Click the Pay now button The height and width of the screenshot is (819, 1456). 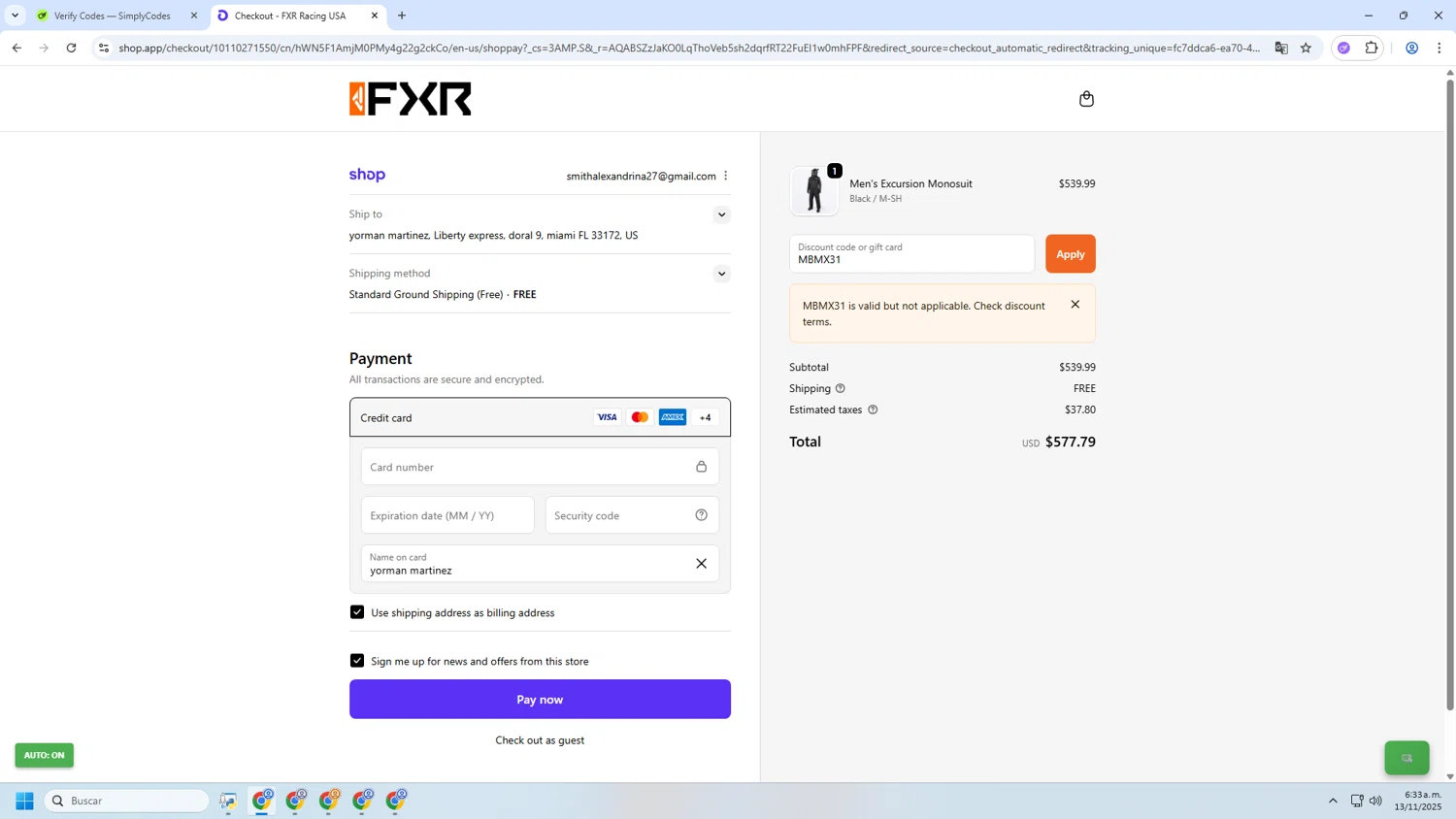pos(540,700)
